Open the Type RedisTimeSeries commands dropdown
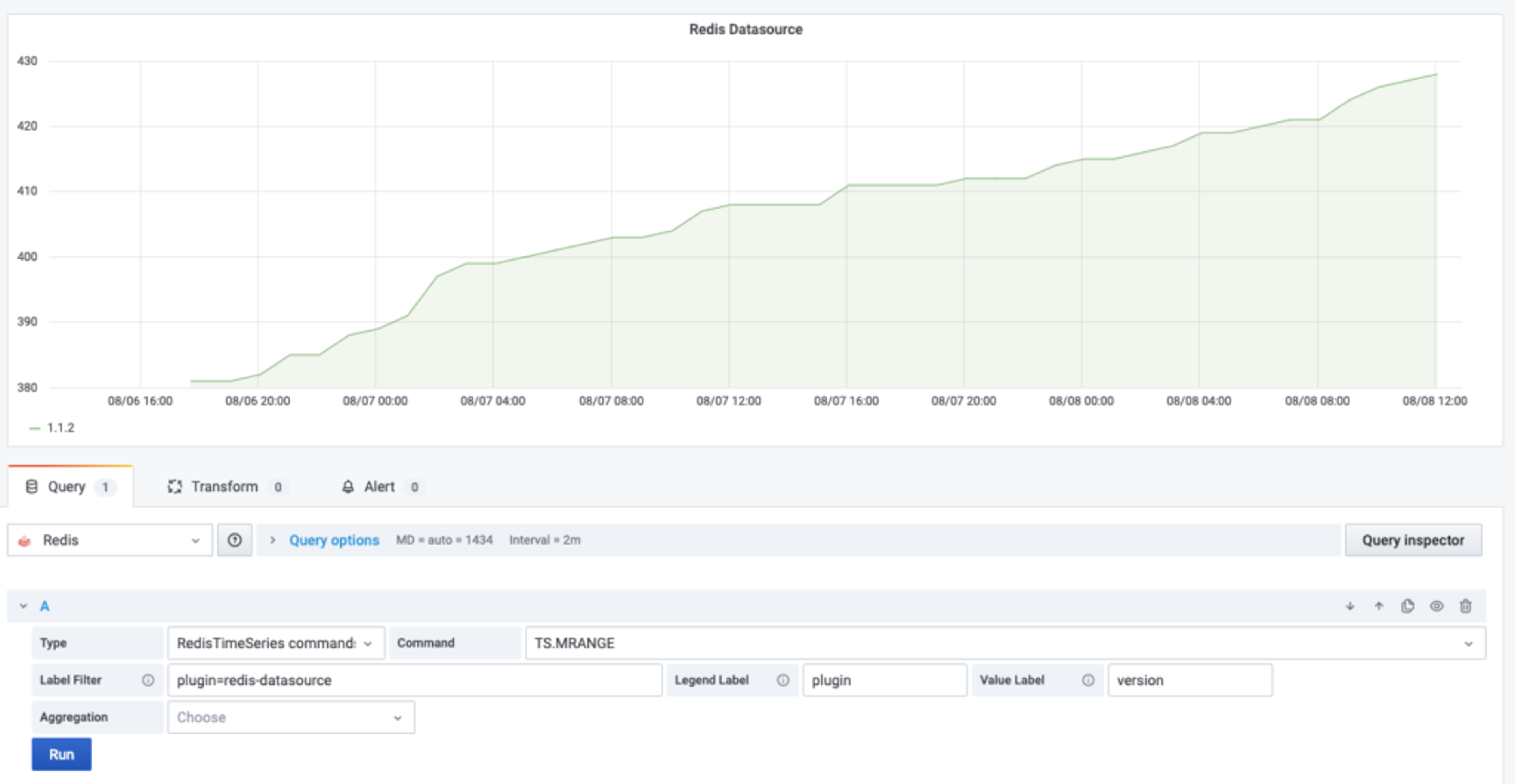 276,643
